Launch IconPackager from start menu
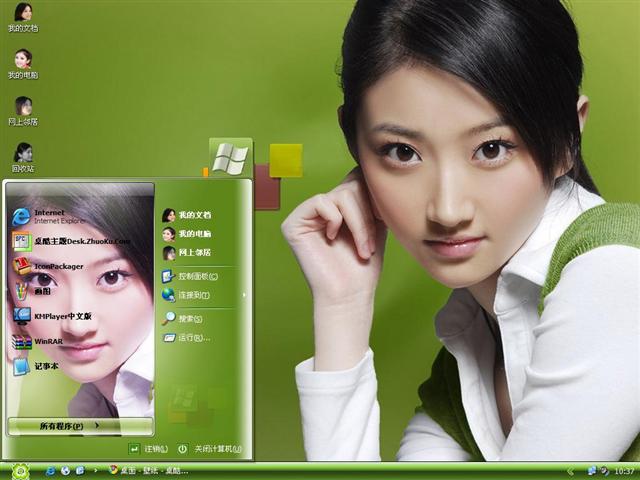This screenshot has height=480, width=640. [47, 266]
